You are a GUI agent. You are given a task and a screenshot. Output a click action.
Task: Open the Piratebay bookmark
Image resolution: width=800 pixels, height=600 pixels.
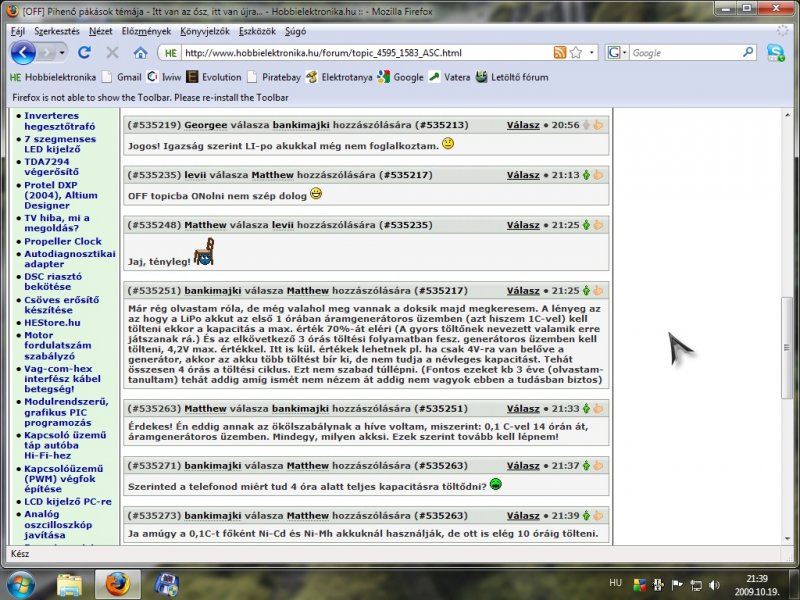[274, 77]
